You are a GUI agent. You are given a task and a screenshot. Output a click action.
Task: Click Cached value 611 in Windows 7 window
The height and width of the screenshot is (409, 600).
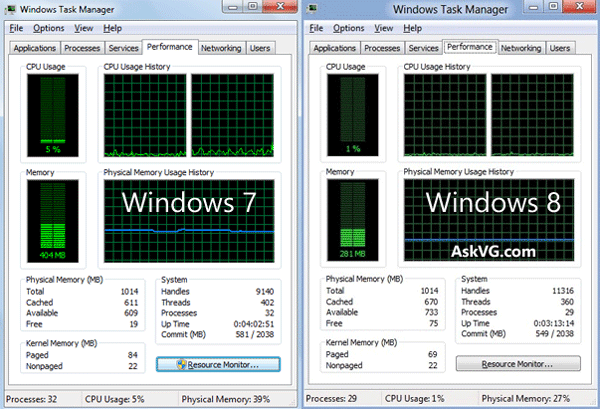coord(131,303)
